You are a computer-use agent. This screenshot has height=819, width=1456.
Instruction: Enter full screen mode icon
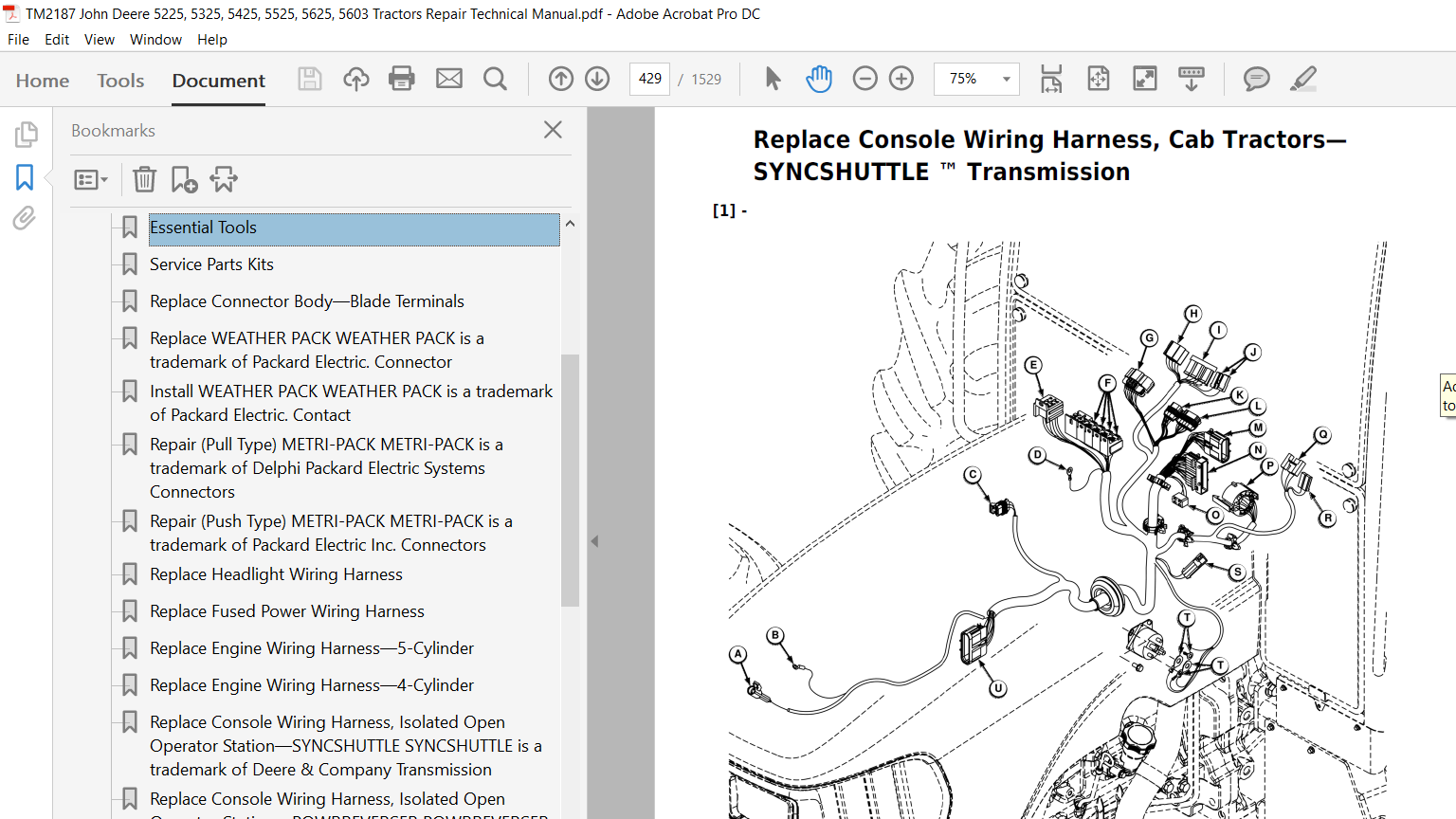click(x=1145, y=79)
